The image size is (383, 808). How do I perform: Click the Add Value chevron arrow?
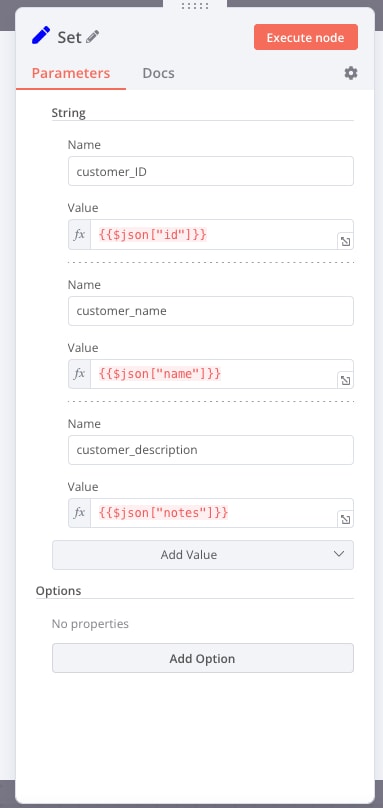pyautogui.click(x=339, y=554)
